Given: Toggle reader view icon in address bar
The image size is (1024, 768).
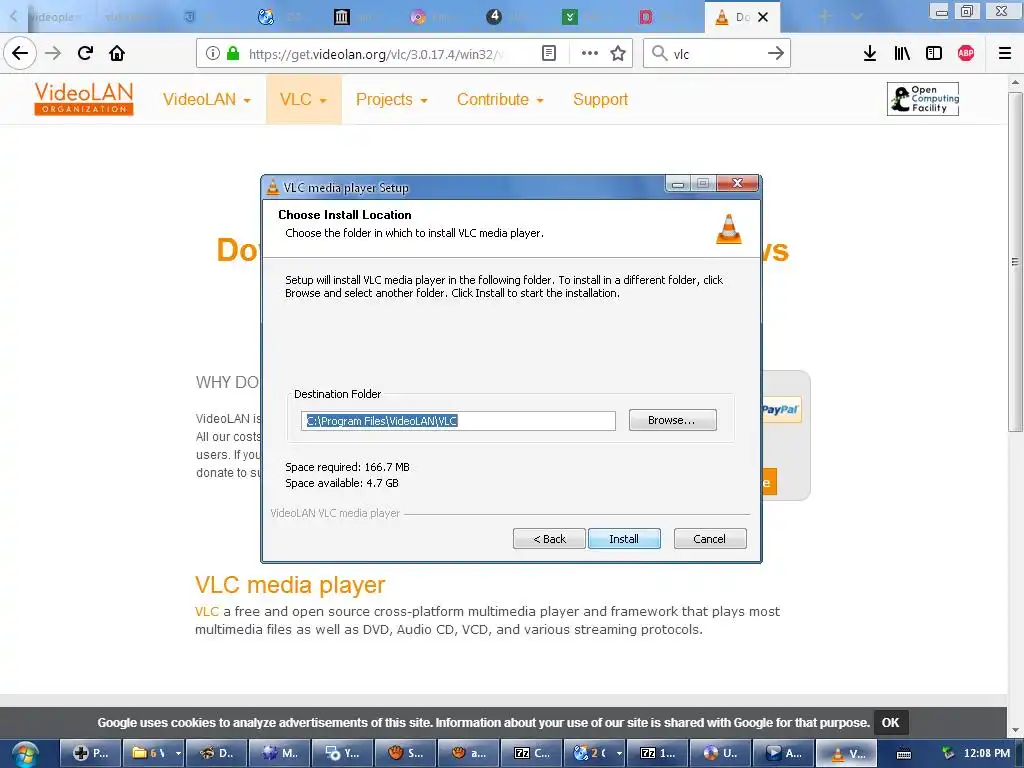Looking at the screenshot, I should (549, 53).
